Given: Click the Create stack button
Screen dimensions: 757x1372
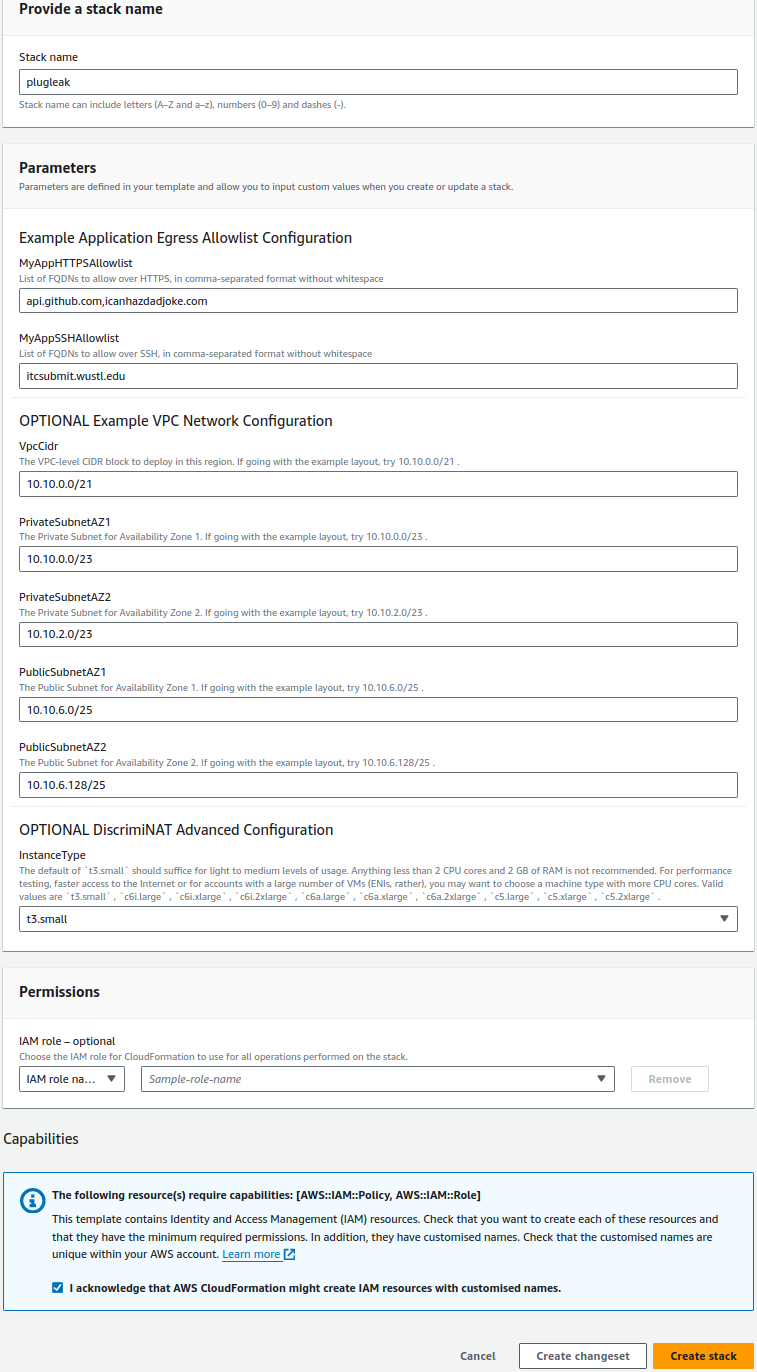Looking at the screenshot, I should tap(703, 1356).
